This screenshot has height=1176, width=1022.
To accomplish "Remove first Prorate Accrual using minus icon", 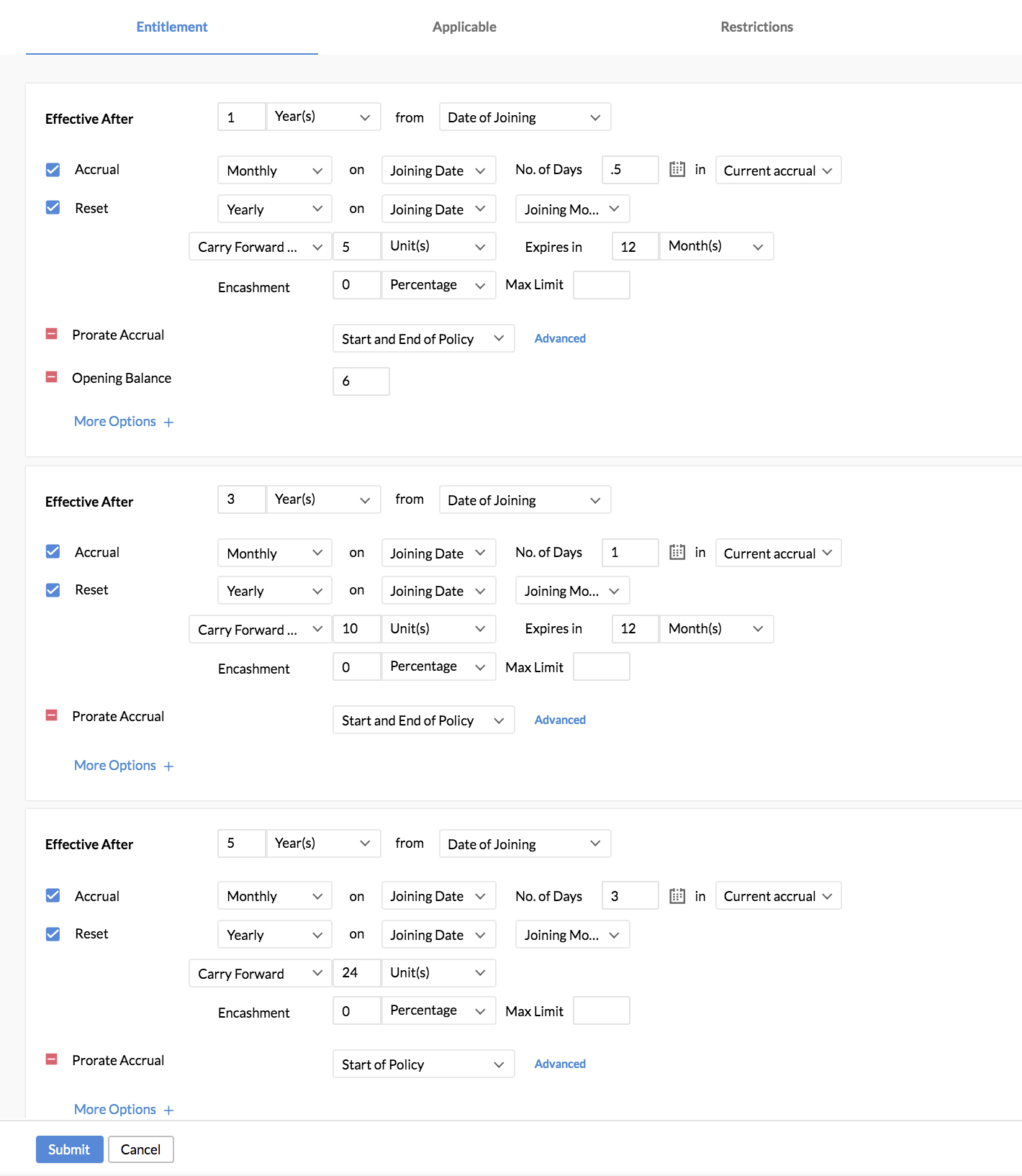I will point(52,334).
